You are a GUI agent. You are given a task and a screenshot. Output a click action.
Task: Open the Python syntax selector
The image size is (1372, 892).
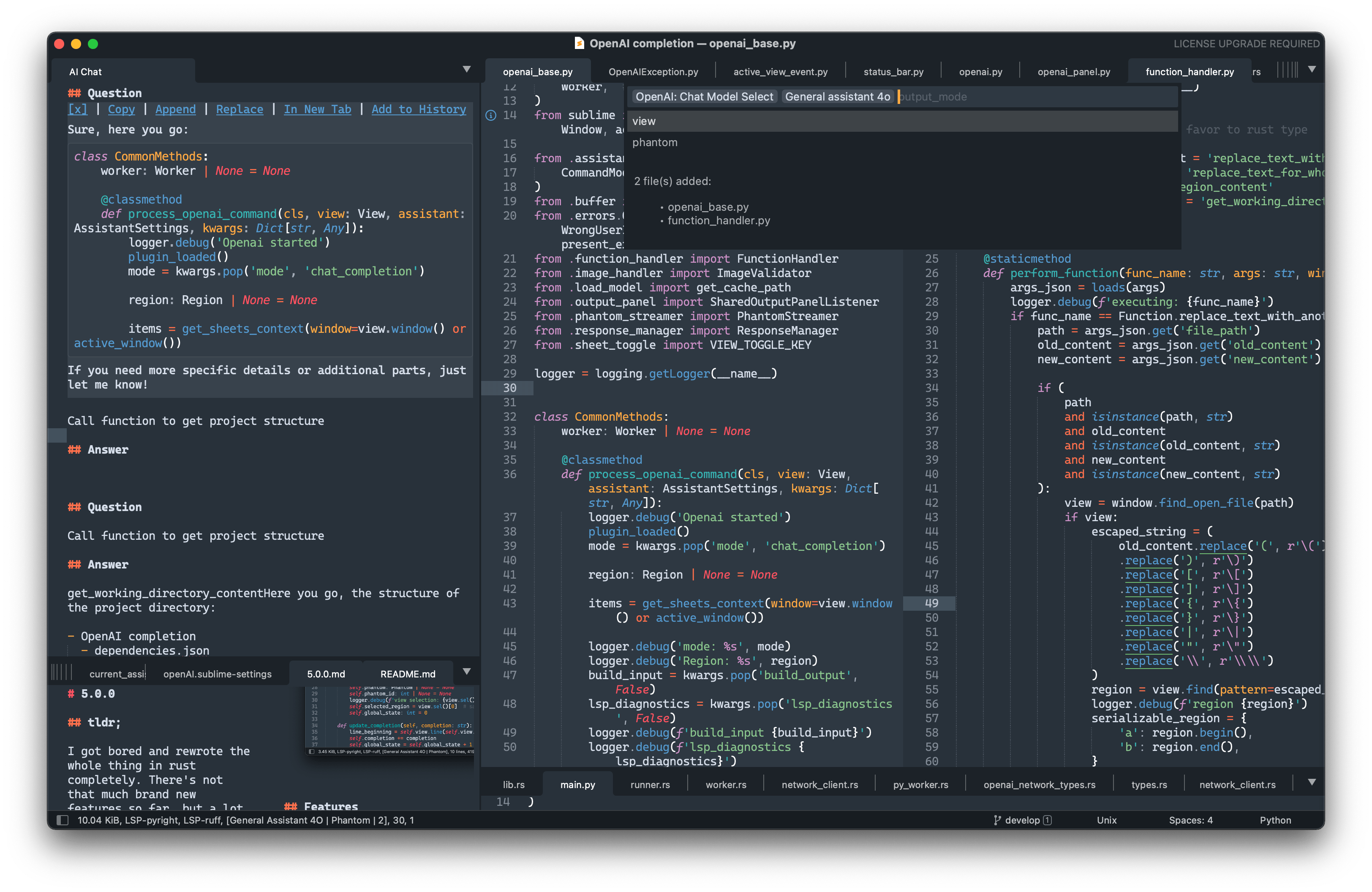(x=1275, y=820)
